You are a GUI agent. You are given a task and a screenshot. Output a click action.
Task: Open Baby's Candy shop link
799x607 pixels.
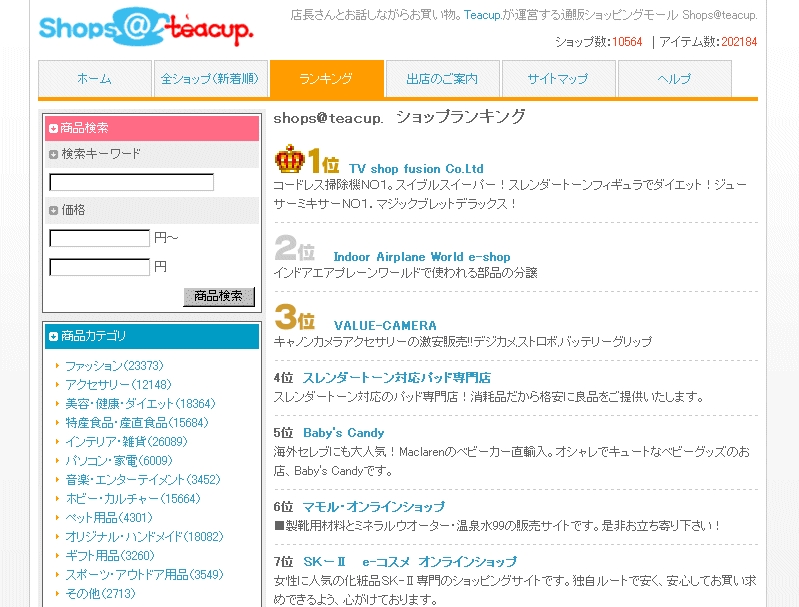(343, 433)
